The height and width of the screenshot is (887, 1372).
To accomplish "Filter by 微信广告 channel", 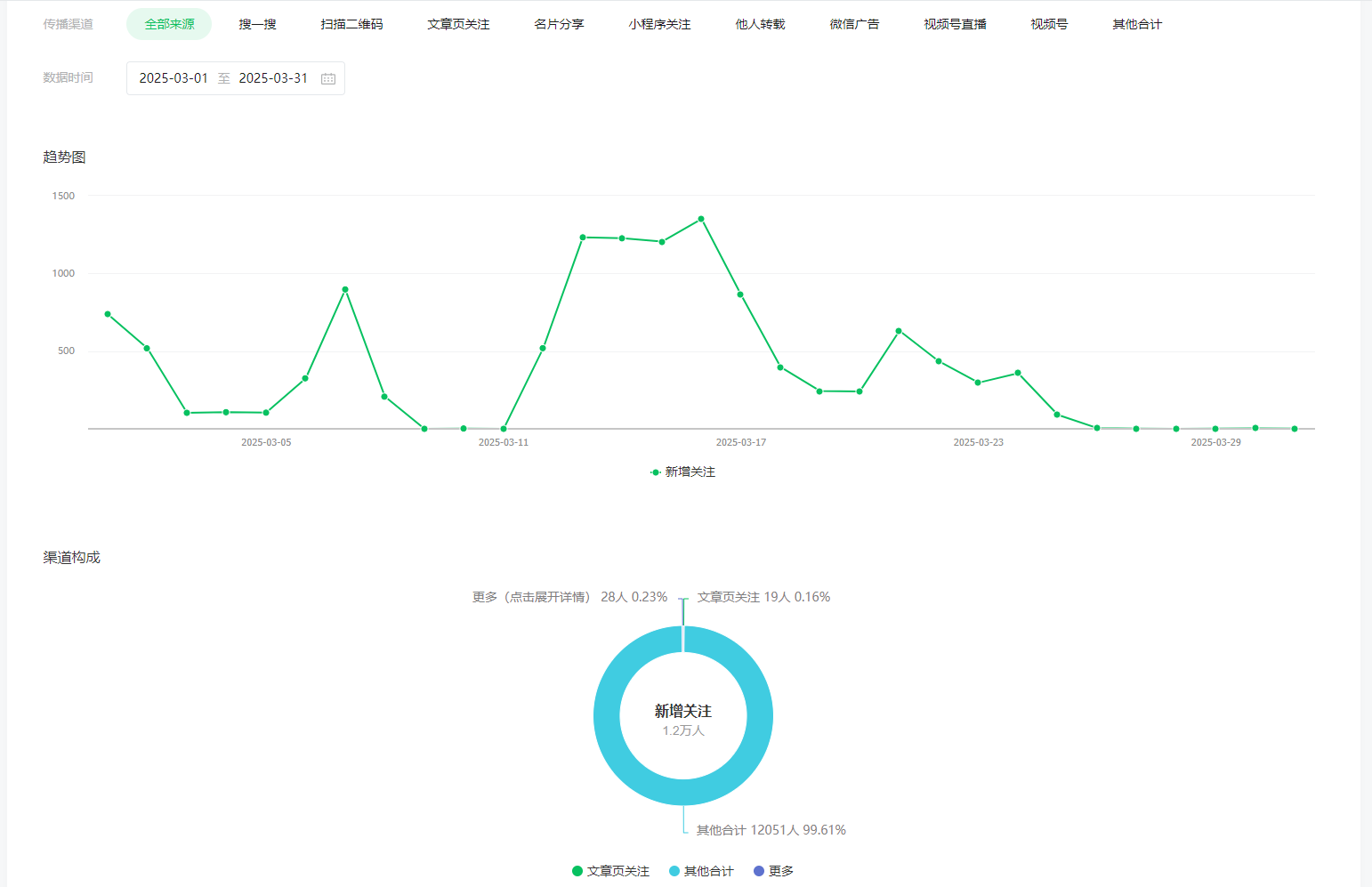I will click(x=854, y=24).
